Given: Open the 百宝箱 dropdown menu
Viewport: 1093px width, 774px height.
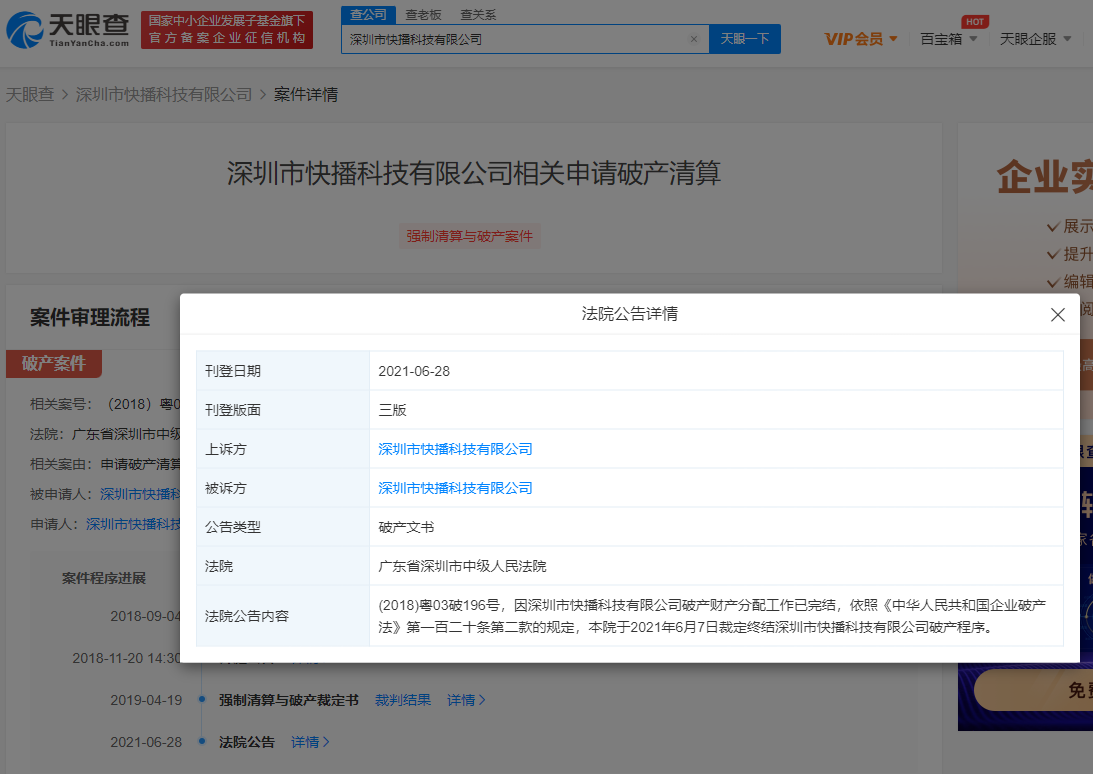Looking at the screenshot, I should coord(948,39).
